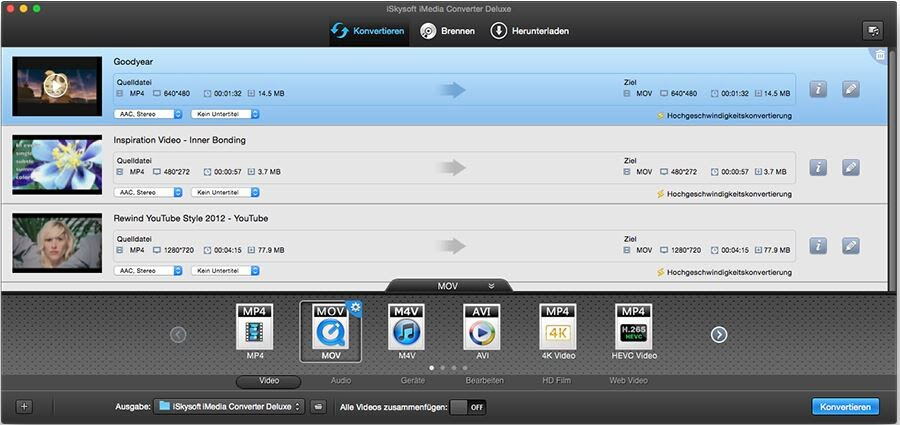
Task: Select the Web Video category tab
Action: coord(629,381)
